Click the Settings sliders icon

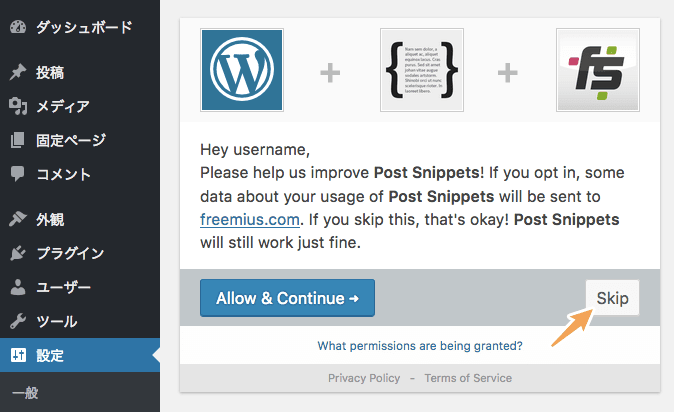18,355
